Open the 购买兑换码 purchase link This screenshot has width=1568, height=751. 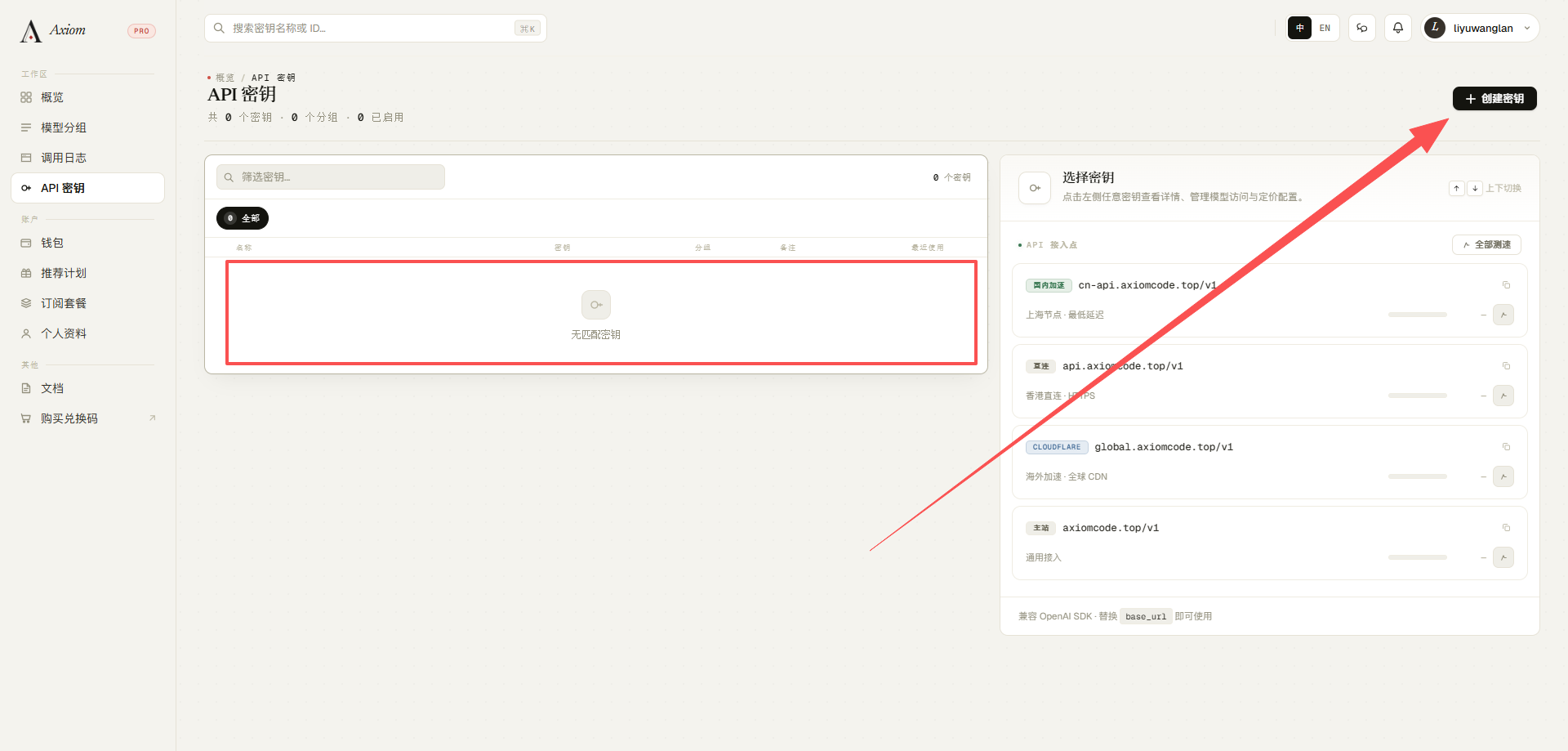pyautogui.click(x=88, y=418)
